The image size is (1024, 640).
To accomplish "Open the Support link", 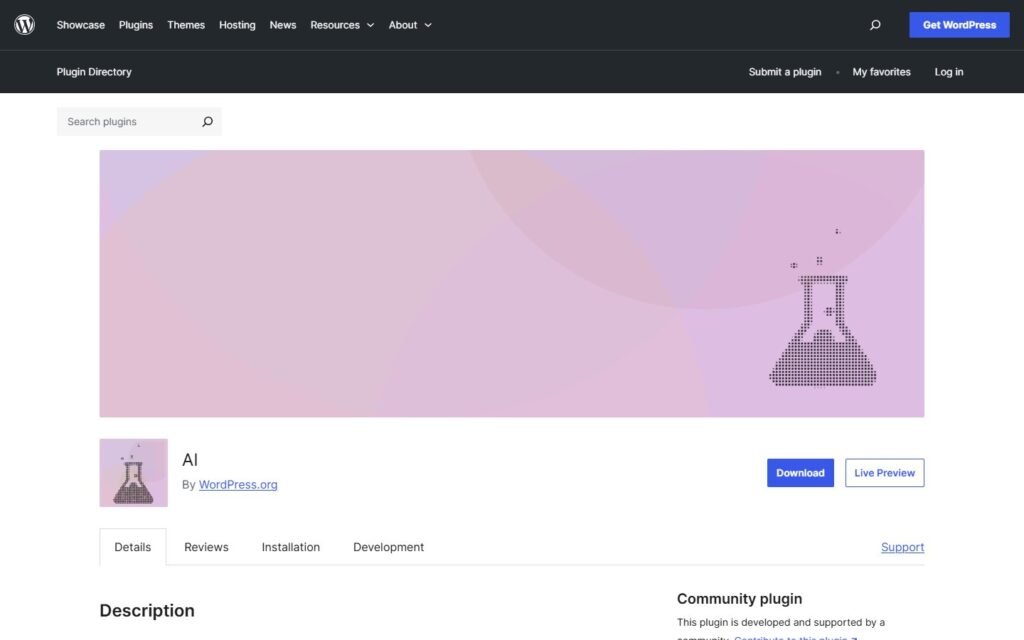I will pyautogui.click(x=903, y=547).
